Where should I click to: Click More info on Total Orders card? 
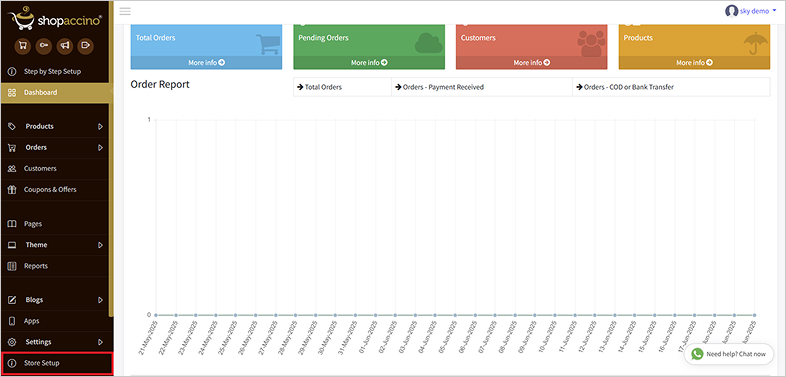(207, 63)
